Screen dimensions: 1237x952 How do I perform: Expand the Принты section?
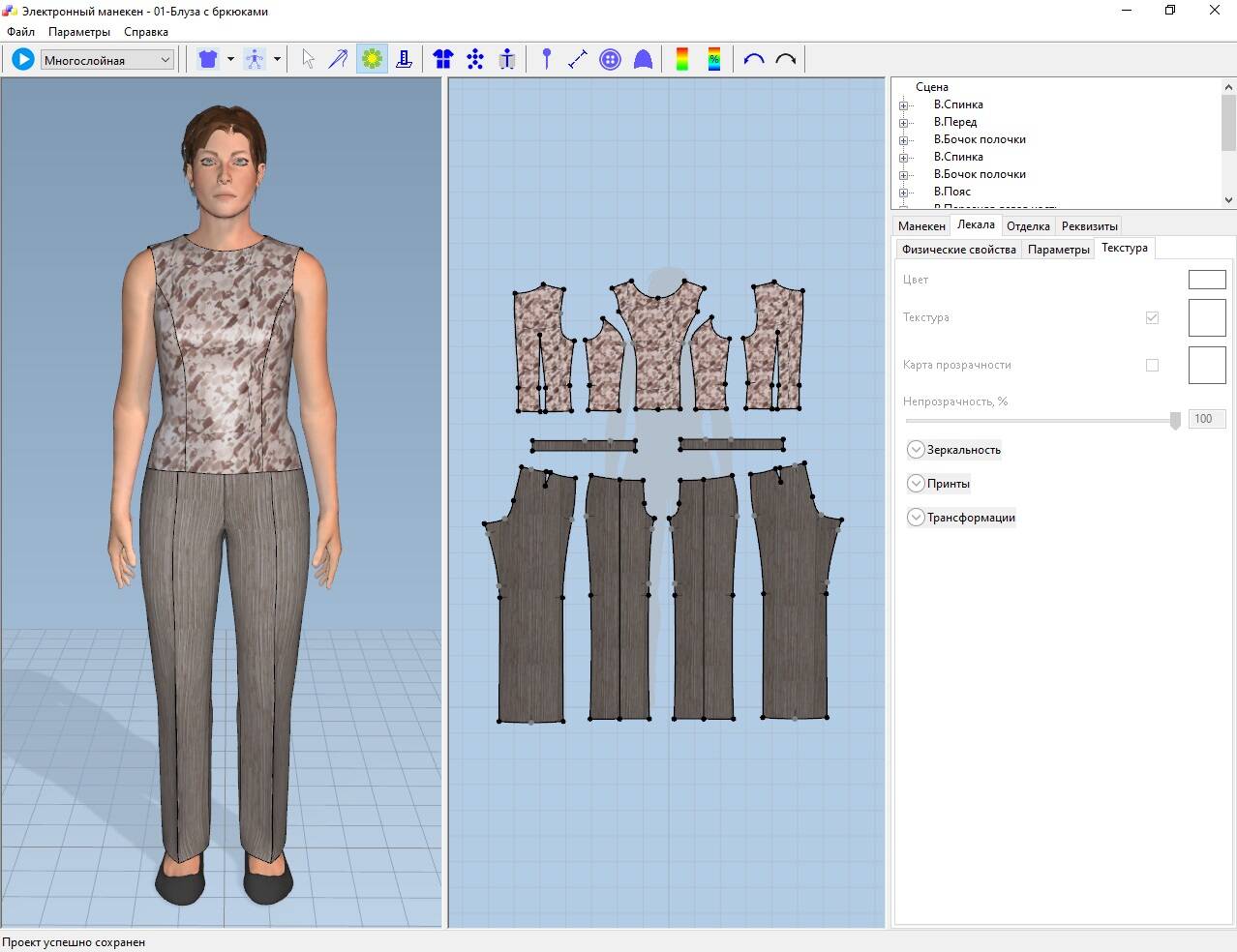tap(916, 484)
